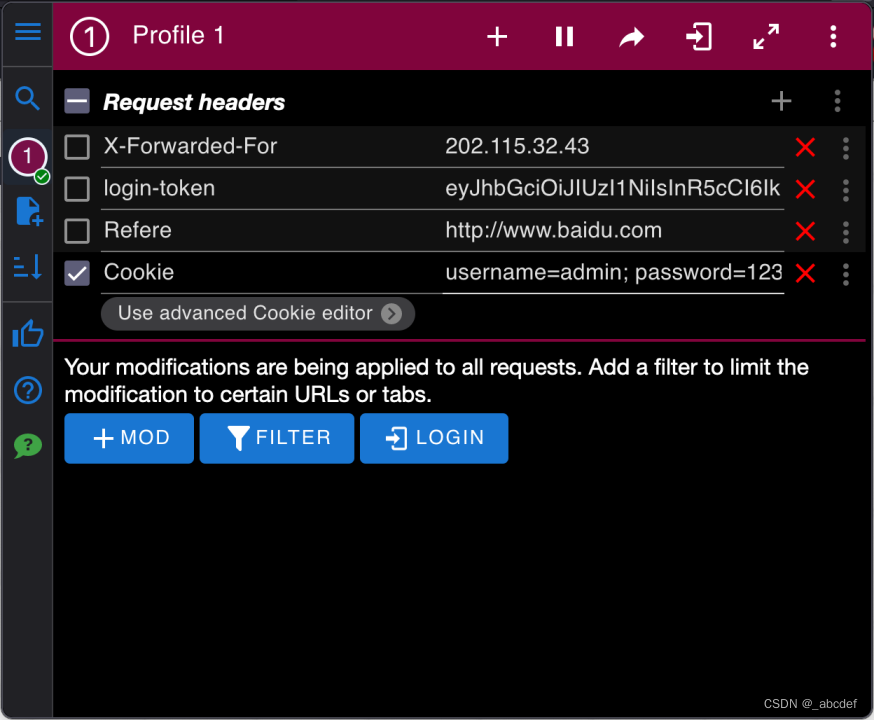The width and height of the screenshot is (874, 720).
Task: Open Cookie row options menu
Action: (846, 274)
